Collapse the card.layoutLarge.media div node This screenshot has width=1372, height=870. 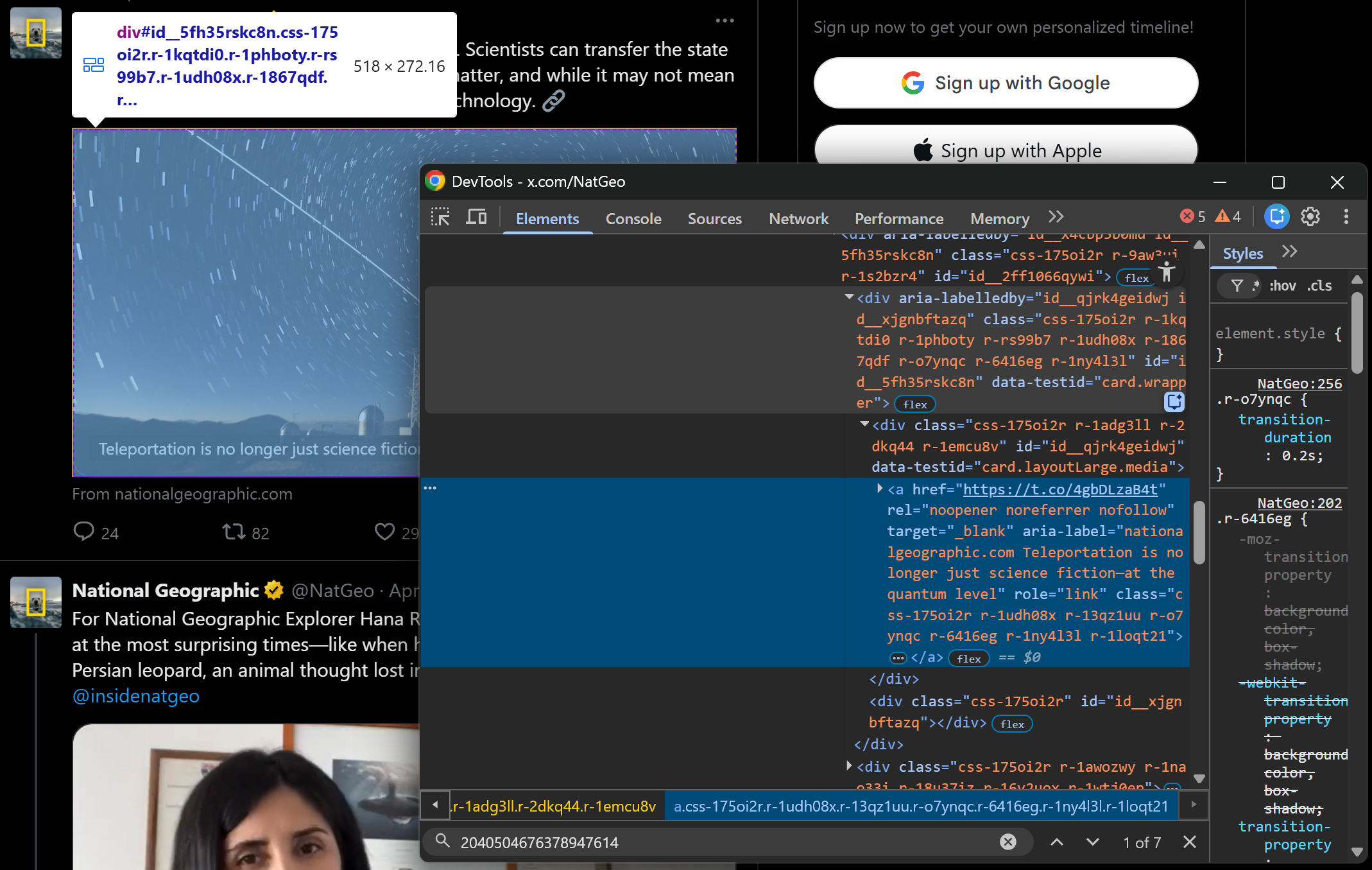(x=864, y=424)
